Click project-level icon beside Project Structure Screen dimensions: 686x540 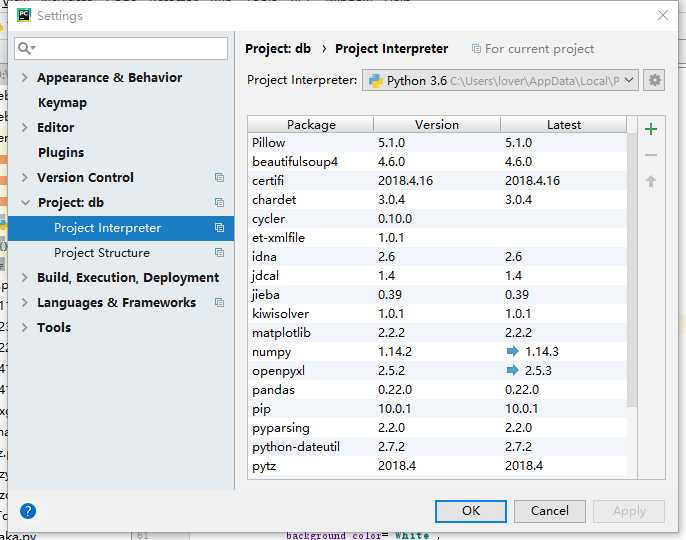point(219,252)
